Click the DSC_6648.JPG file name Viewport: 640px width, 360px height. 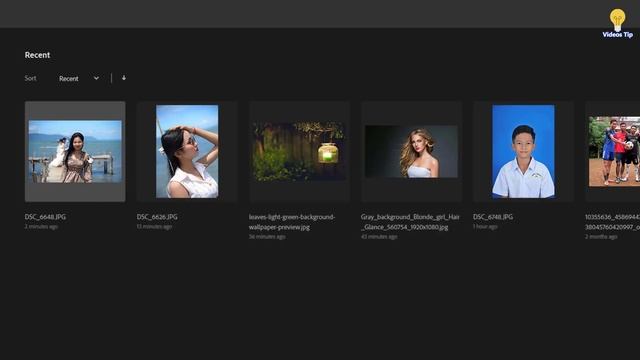[45, 217]
